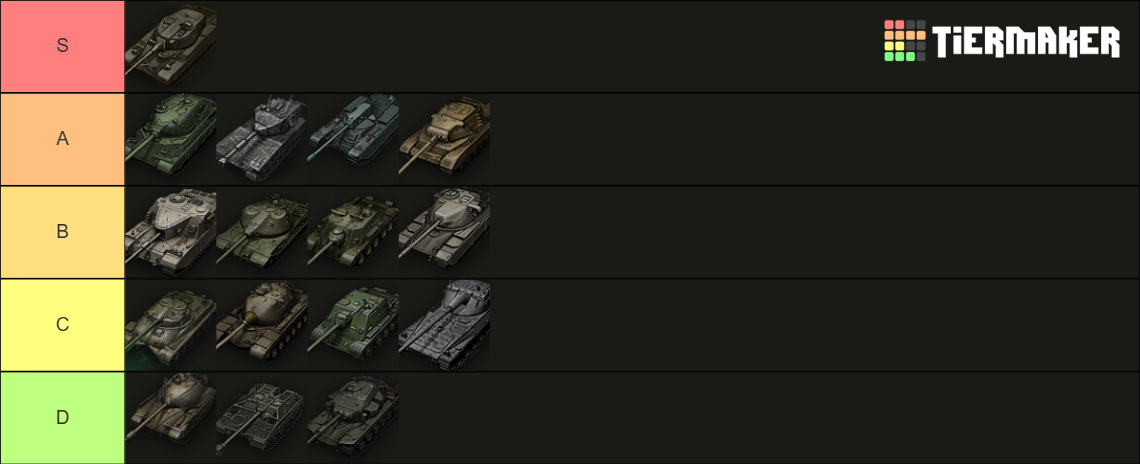Click the red S tier label
Image resolution: width=1140 pixels, height=464 pixels.
(x=63, y=46)
